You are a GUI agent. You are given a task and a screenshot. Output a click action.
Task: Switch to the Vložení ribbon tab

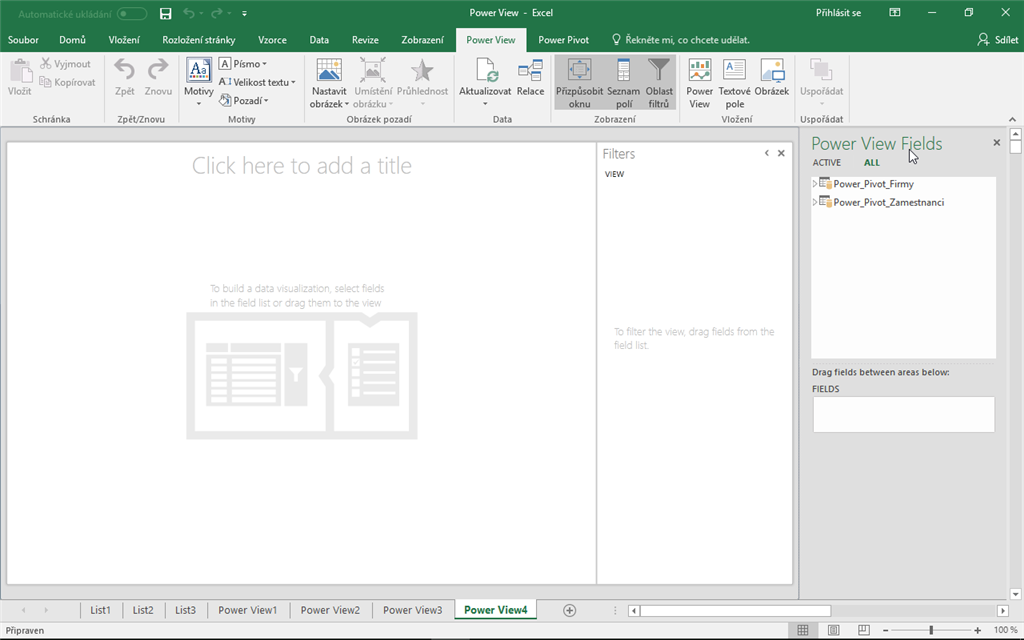pyautogui.click(x=124, y=40)
